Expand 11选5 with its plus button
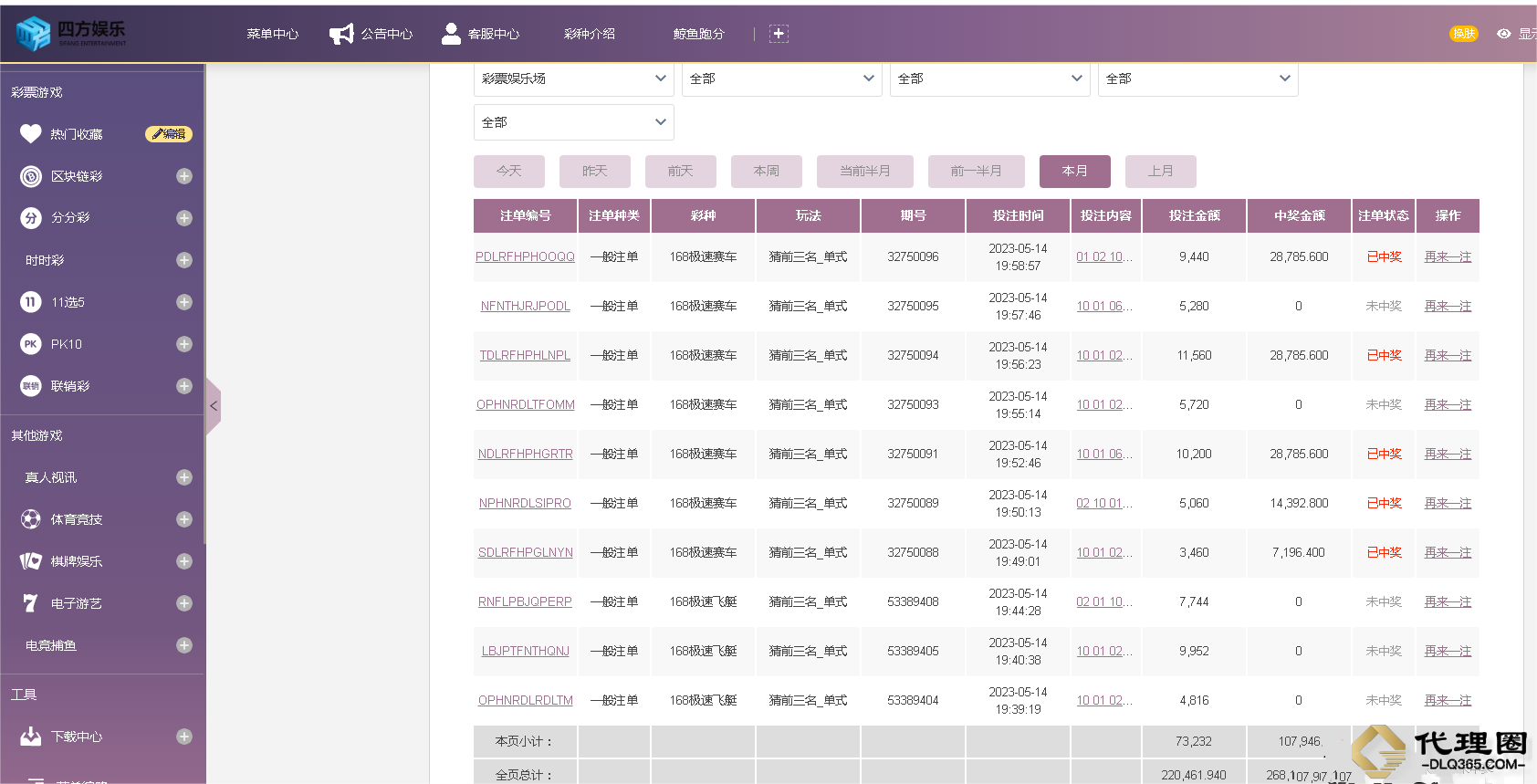 point(184,302)
